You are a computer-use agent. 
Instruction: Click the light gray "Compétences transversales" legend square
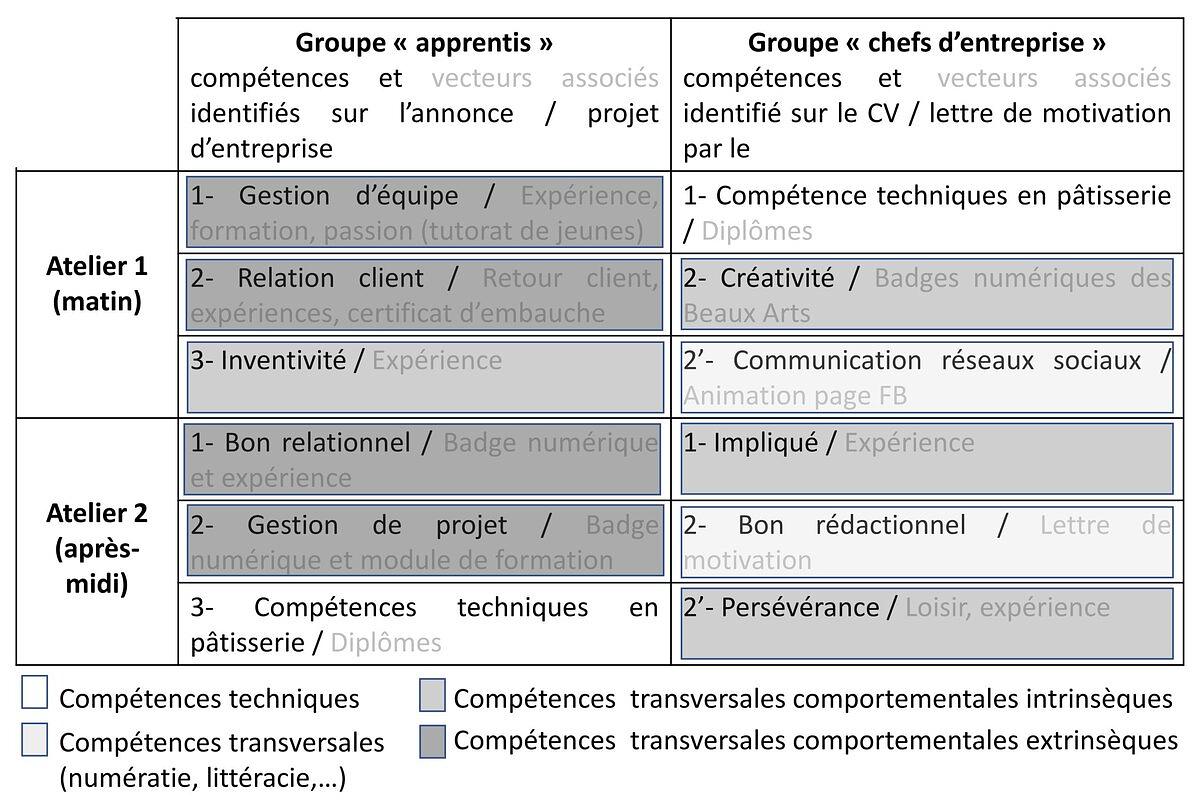click(x=35, y=739)
